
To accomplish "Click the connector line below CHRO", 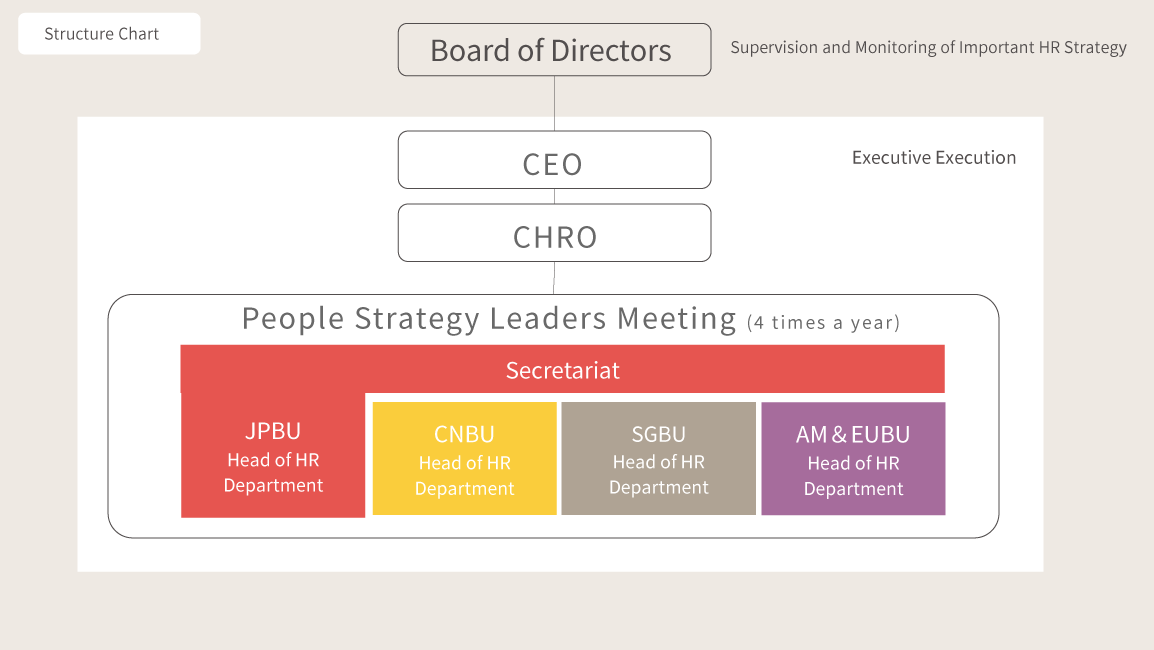I will (554, 278).
